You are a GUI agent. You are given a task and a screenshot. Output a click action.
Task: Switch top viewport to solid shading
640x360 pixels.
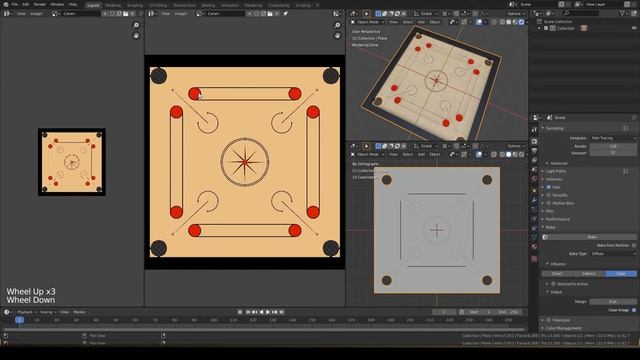509,22
